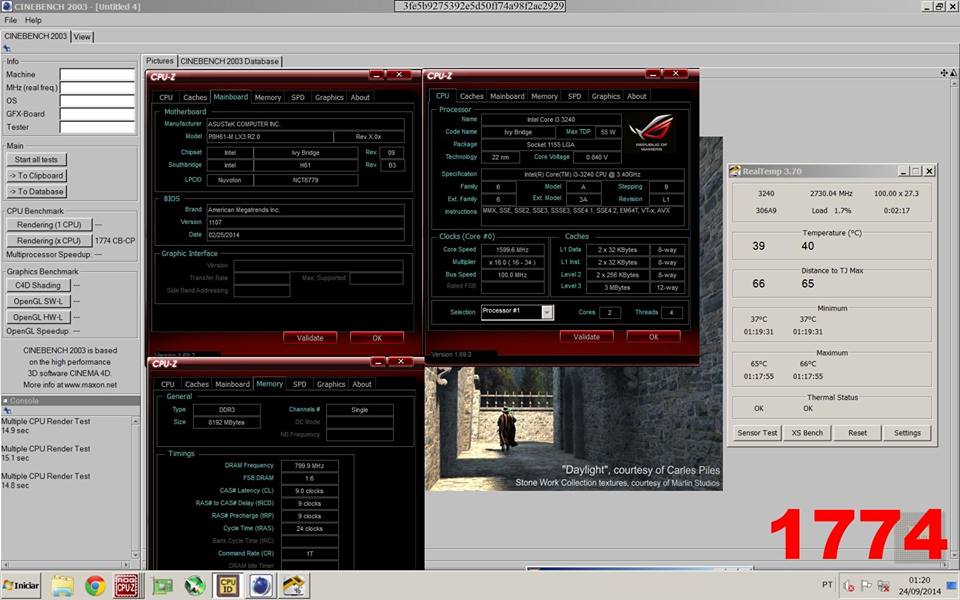Run the C4D Shading benchmark
960x600 pixels.
pos(38,285)
